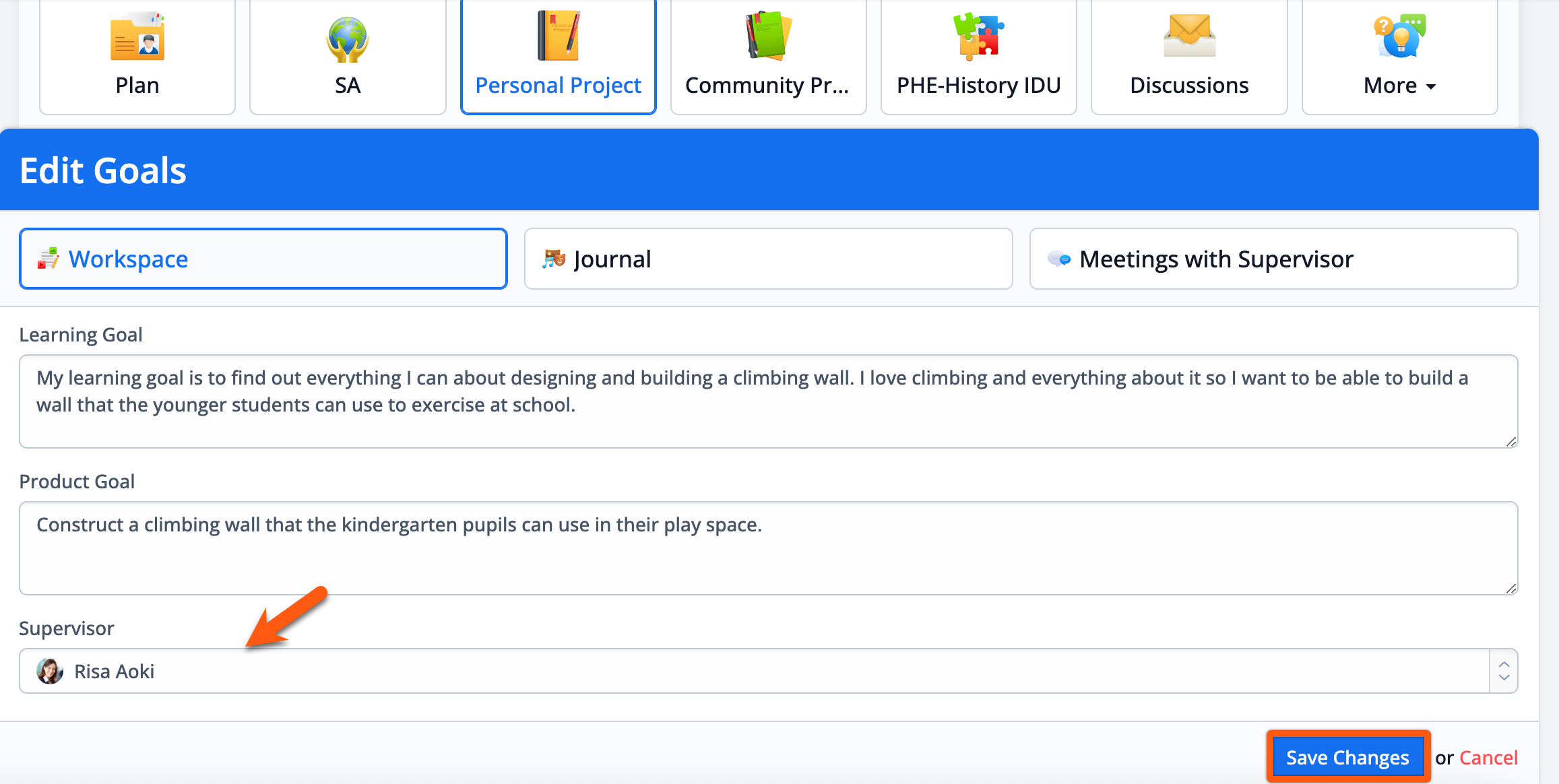Save the goal changes
Screen dimensions: 1559x784
pos(1347,758)
